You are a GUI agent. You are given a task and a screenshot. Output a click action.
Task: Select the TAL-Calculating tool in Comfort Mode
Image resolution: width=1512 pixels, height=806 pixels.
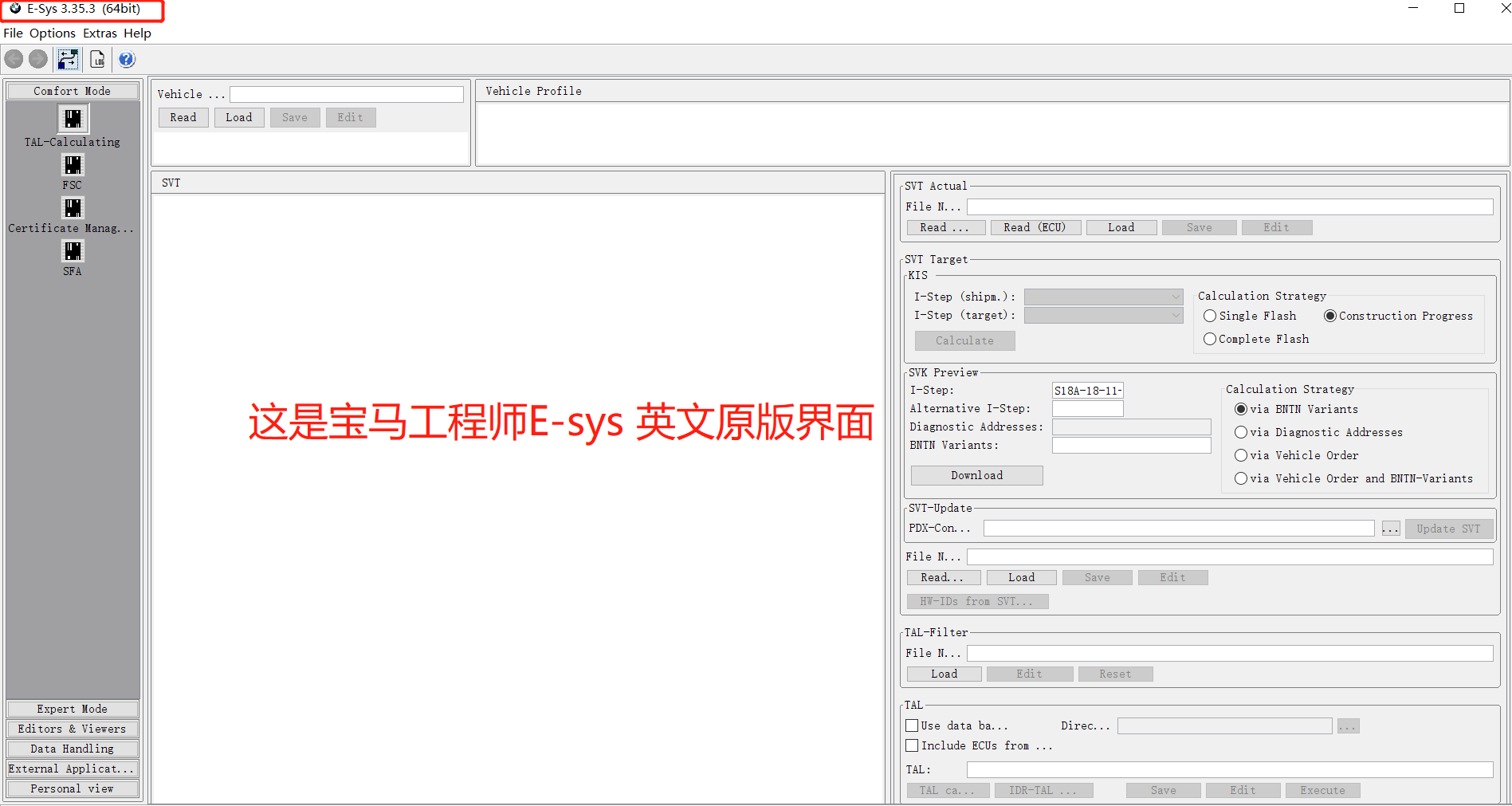click(72, 119)
